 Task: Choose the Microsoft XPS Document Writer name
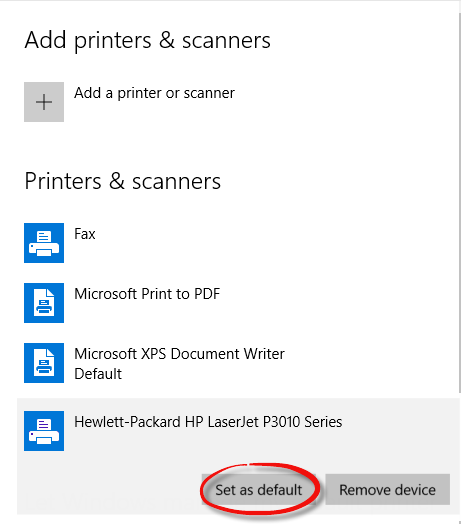[180, 354]
